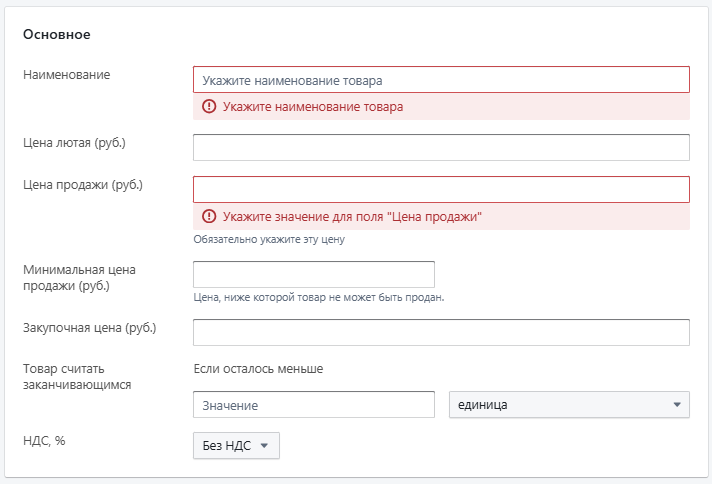The width and height of the screenshot is (712, 484).
Task: Click the Закупочная цена input field
Action: click(x=441, y=332)
